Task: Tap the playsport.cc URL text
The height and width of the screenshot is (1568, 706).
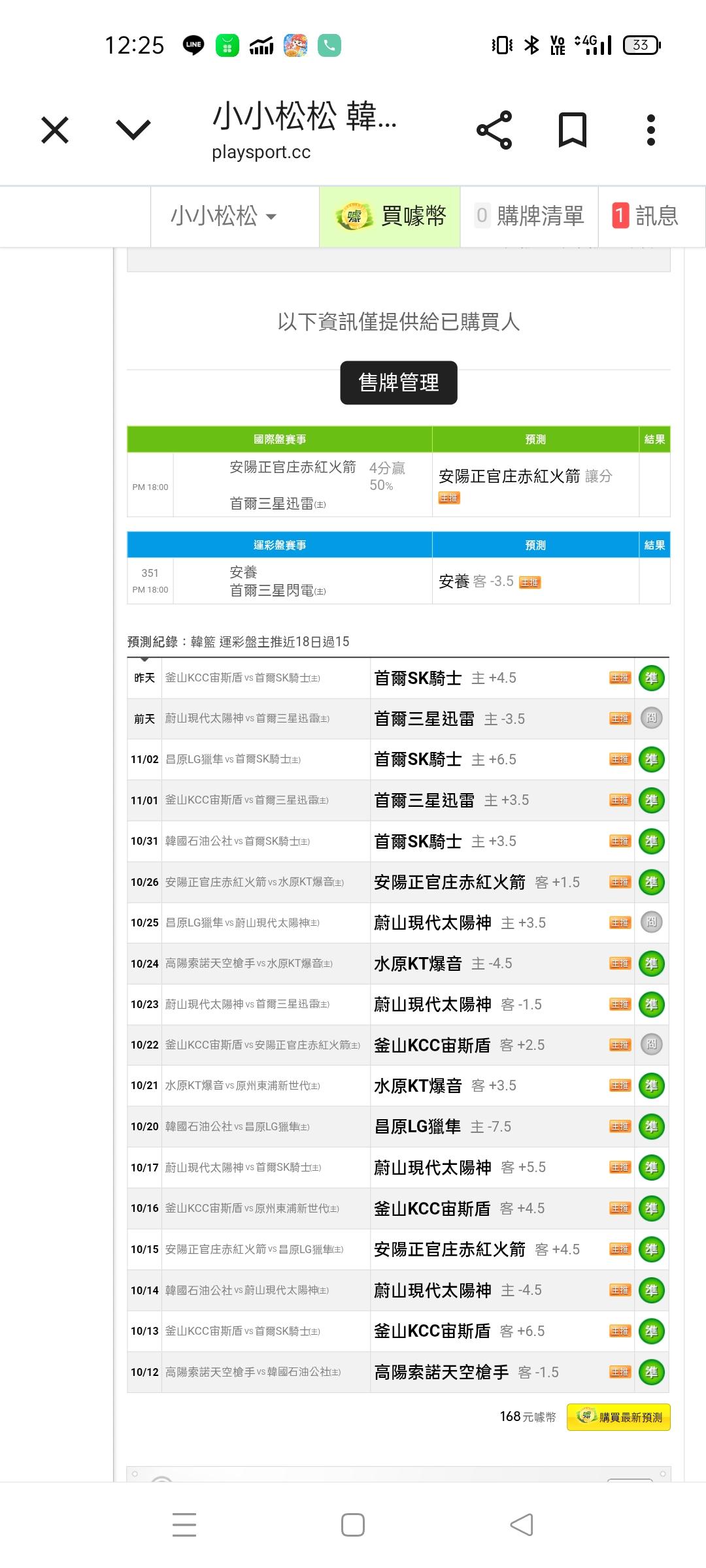Action: (261, 152)
